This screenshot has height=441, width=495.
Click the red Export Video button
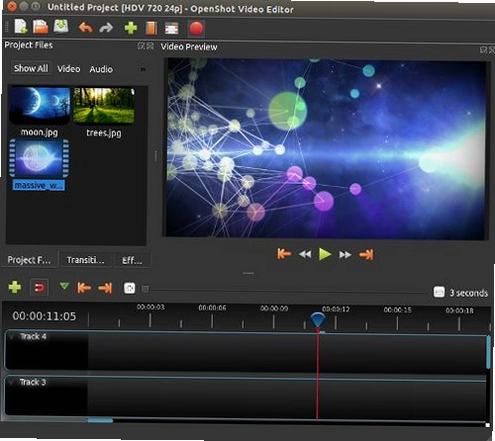(196, 28)
